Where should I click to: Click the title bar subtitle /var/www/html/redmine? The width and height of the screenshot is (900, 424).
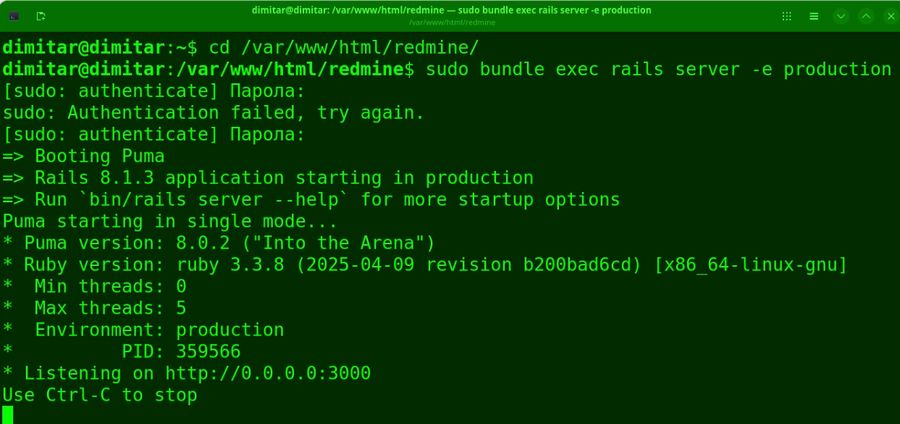pos(452,22)
